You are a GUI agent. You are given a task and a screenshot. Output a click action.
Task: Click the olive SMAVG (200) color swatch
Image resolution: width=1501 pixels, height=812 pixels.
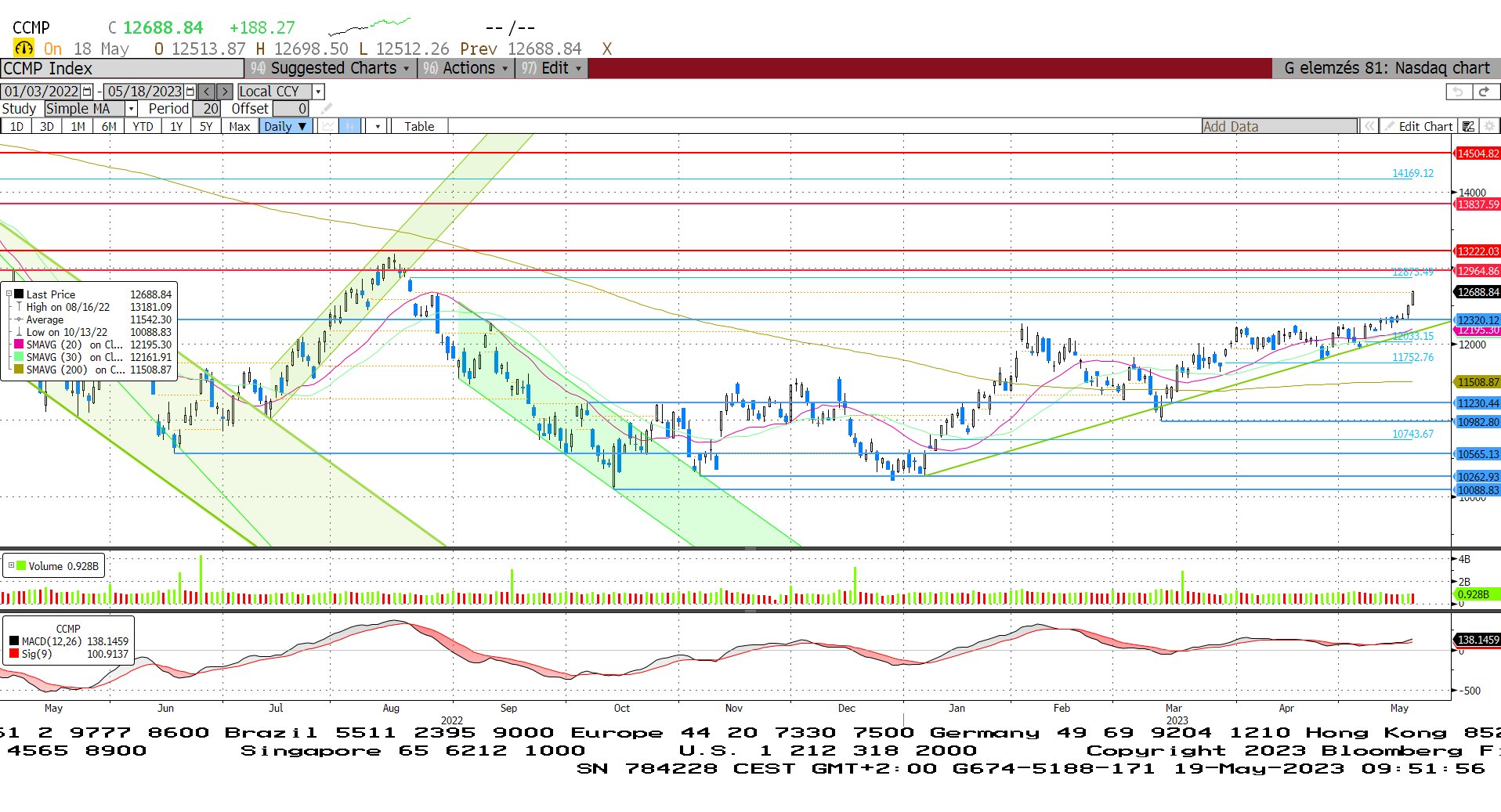click(19, 370)
